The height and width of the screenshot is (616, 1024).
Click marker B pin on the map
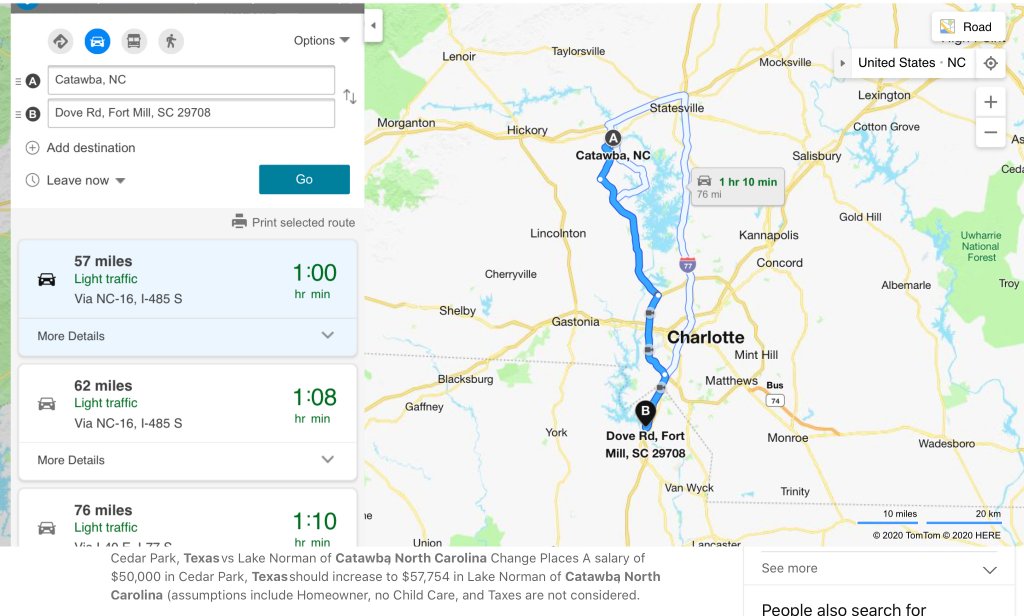(646, 412)
